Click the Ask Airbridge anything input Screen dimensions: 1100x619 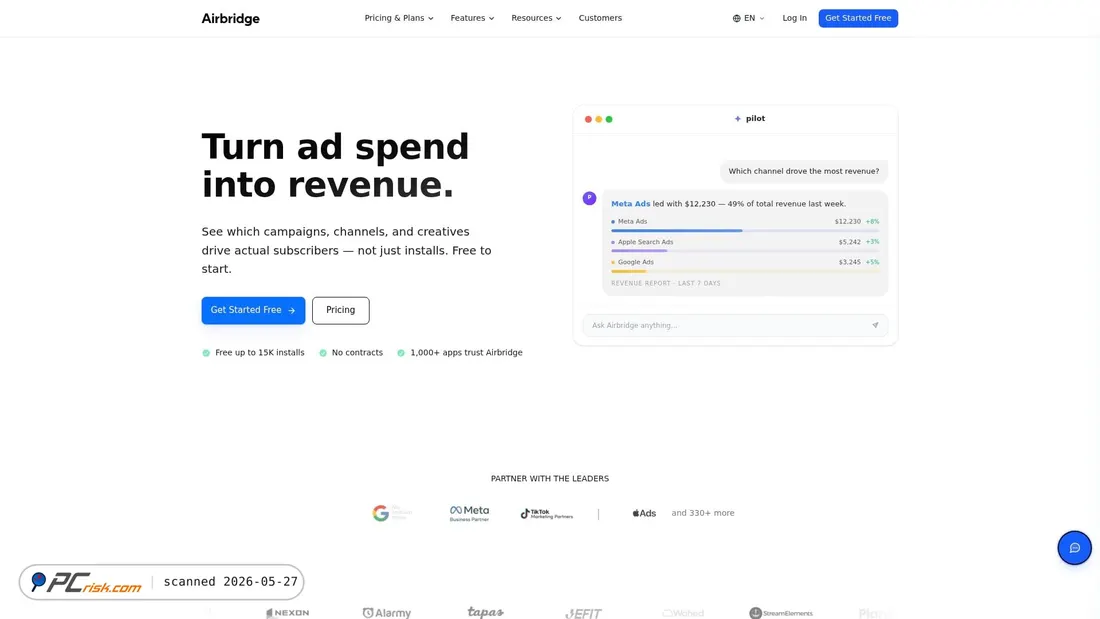(x=735, y=325)
